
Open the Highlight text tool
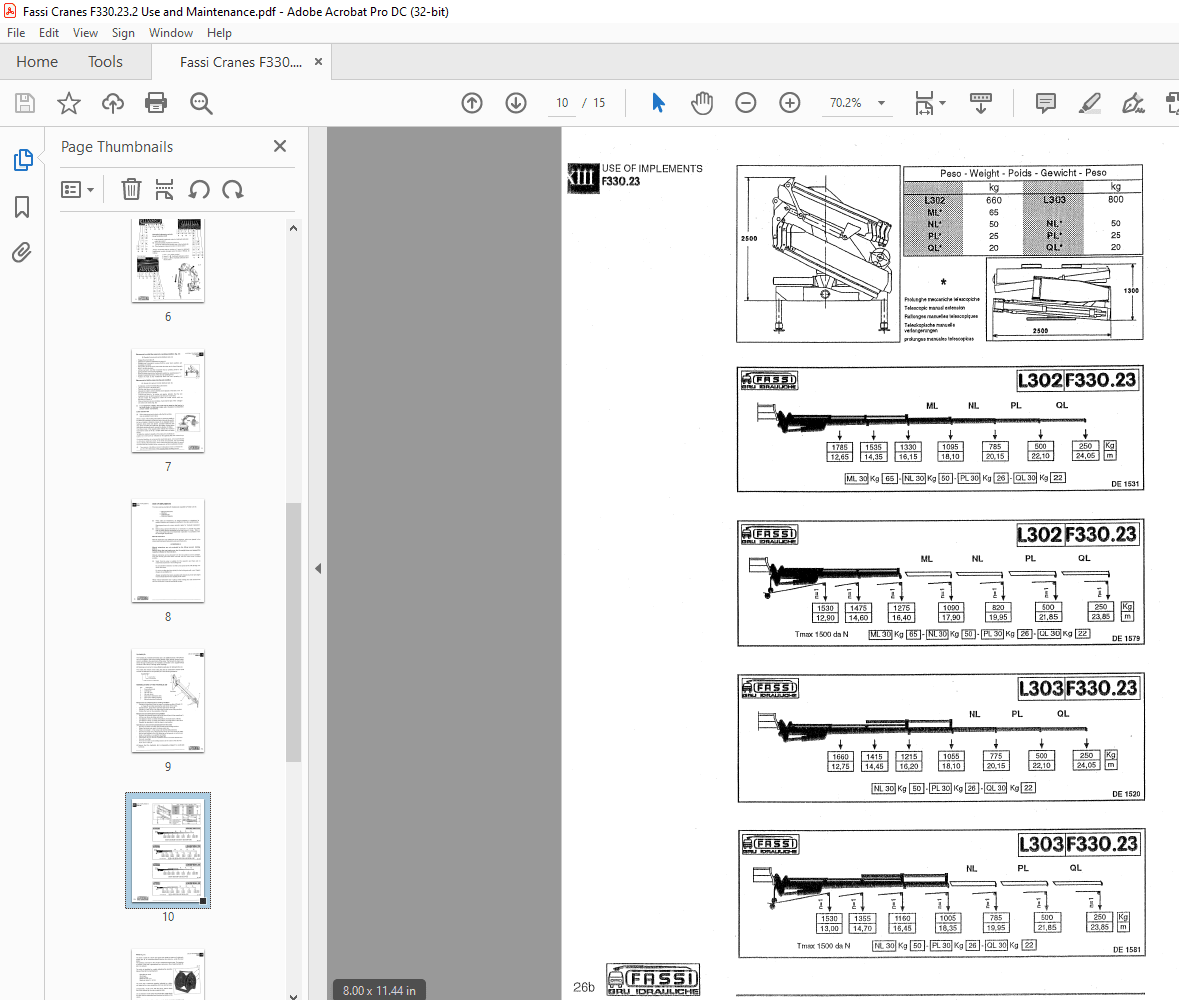[x=1089, y=103]
